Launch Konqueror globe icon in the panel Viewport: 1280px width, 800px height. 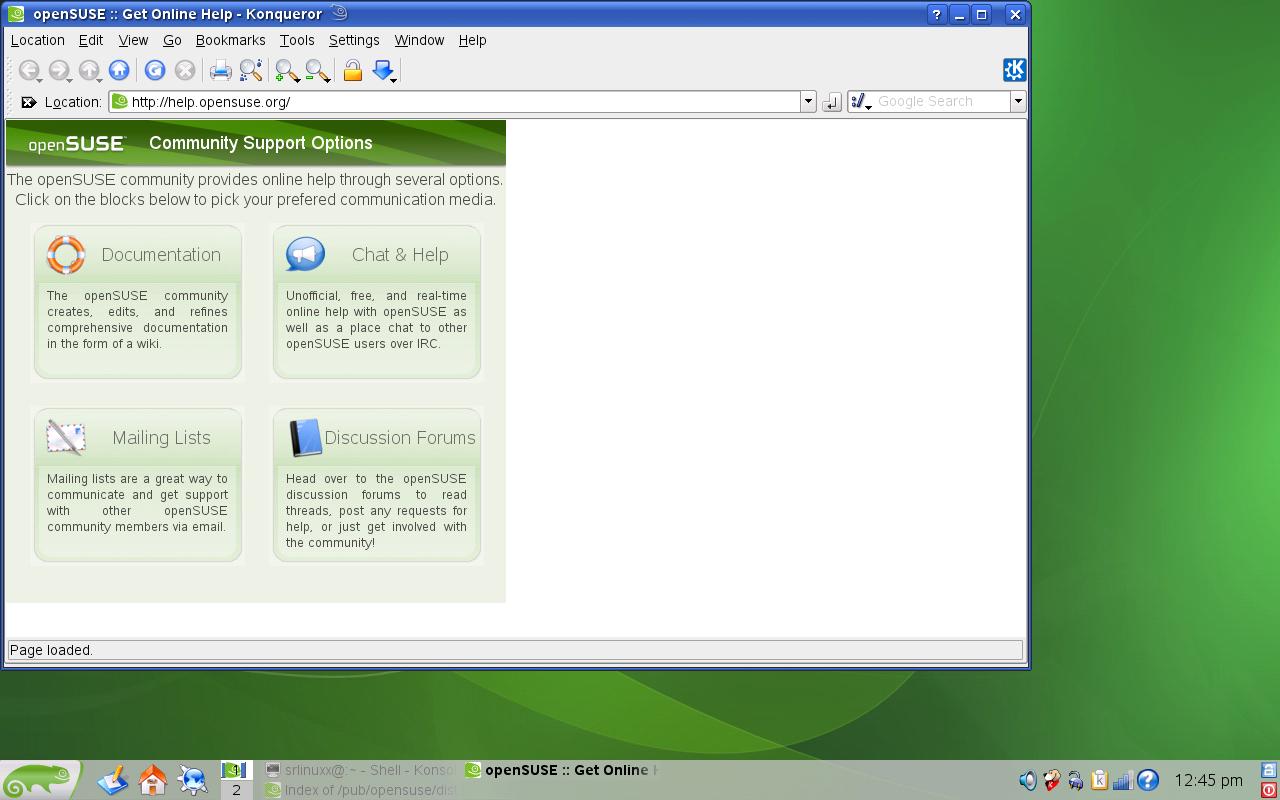coord(192,780)
